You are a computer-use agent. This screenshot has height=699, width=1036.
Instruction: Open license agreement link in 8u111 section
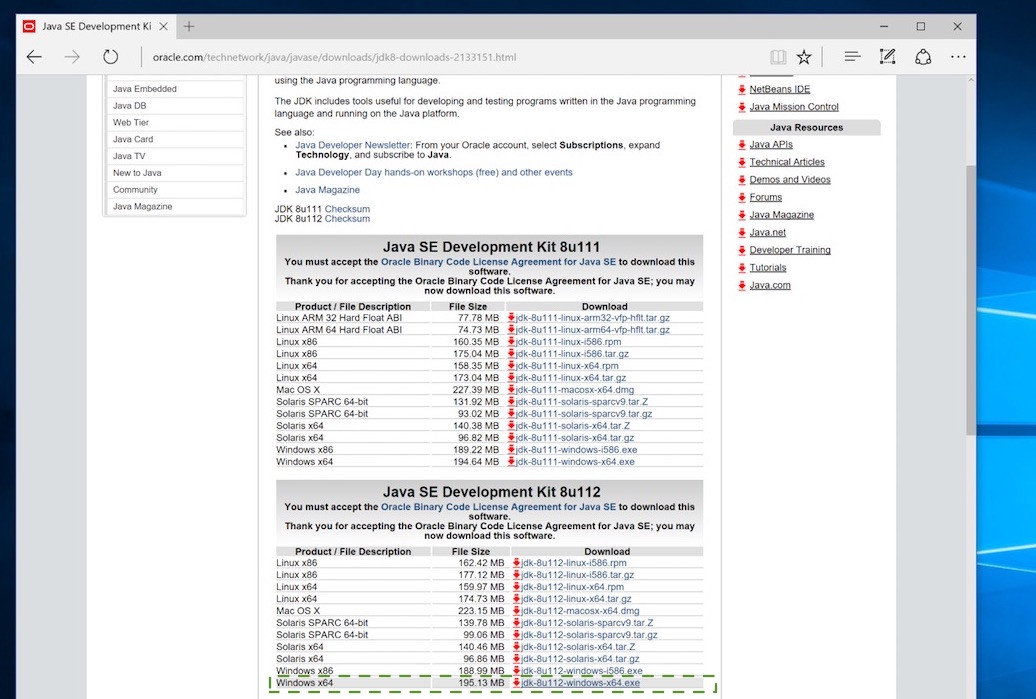click(498, 262)
